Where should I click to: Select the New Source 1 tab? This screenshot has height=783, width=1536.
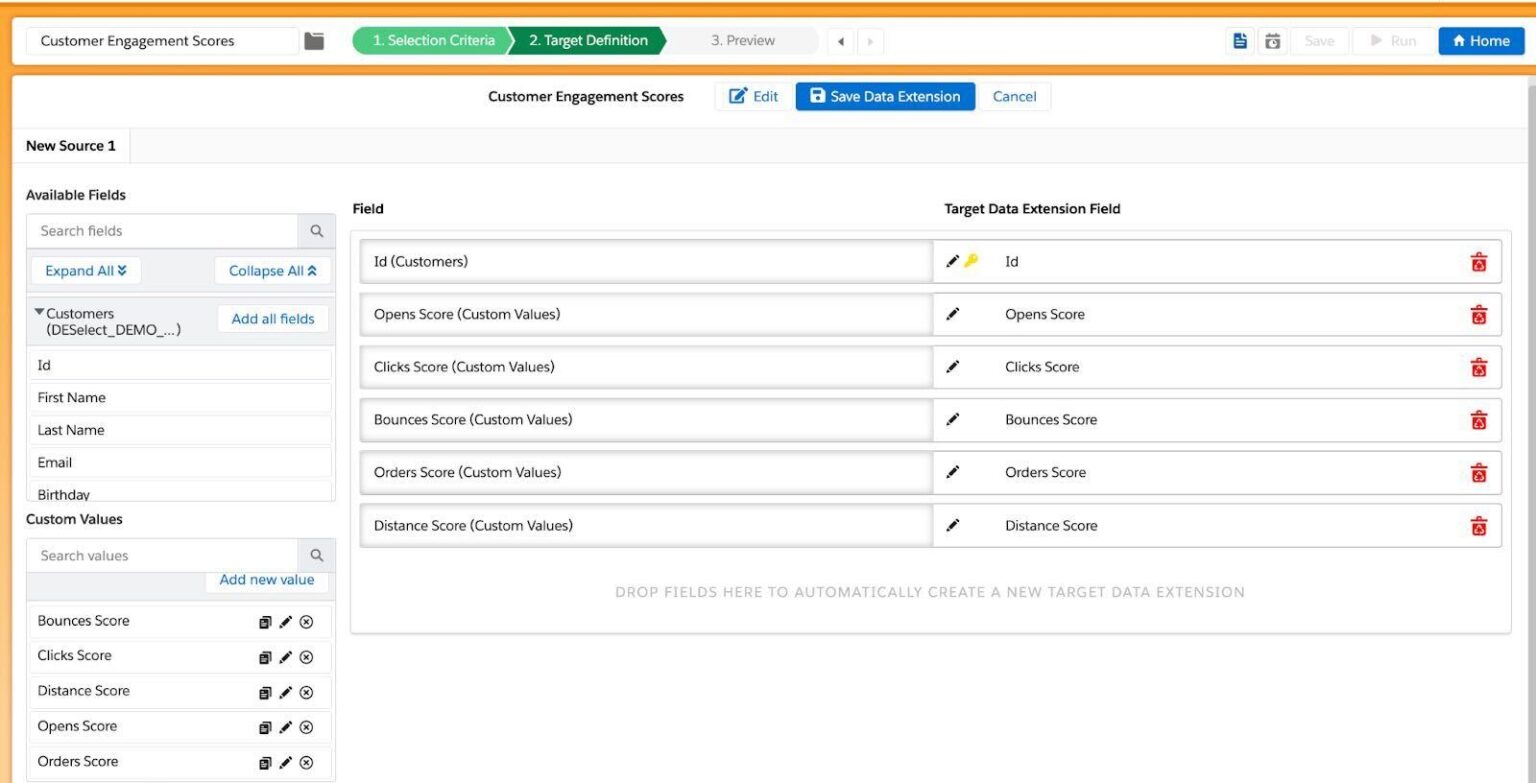pos(70,145)
